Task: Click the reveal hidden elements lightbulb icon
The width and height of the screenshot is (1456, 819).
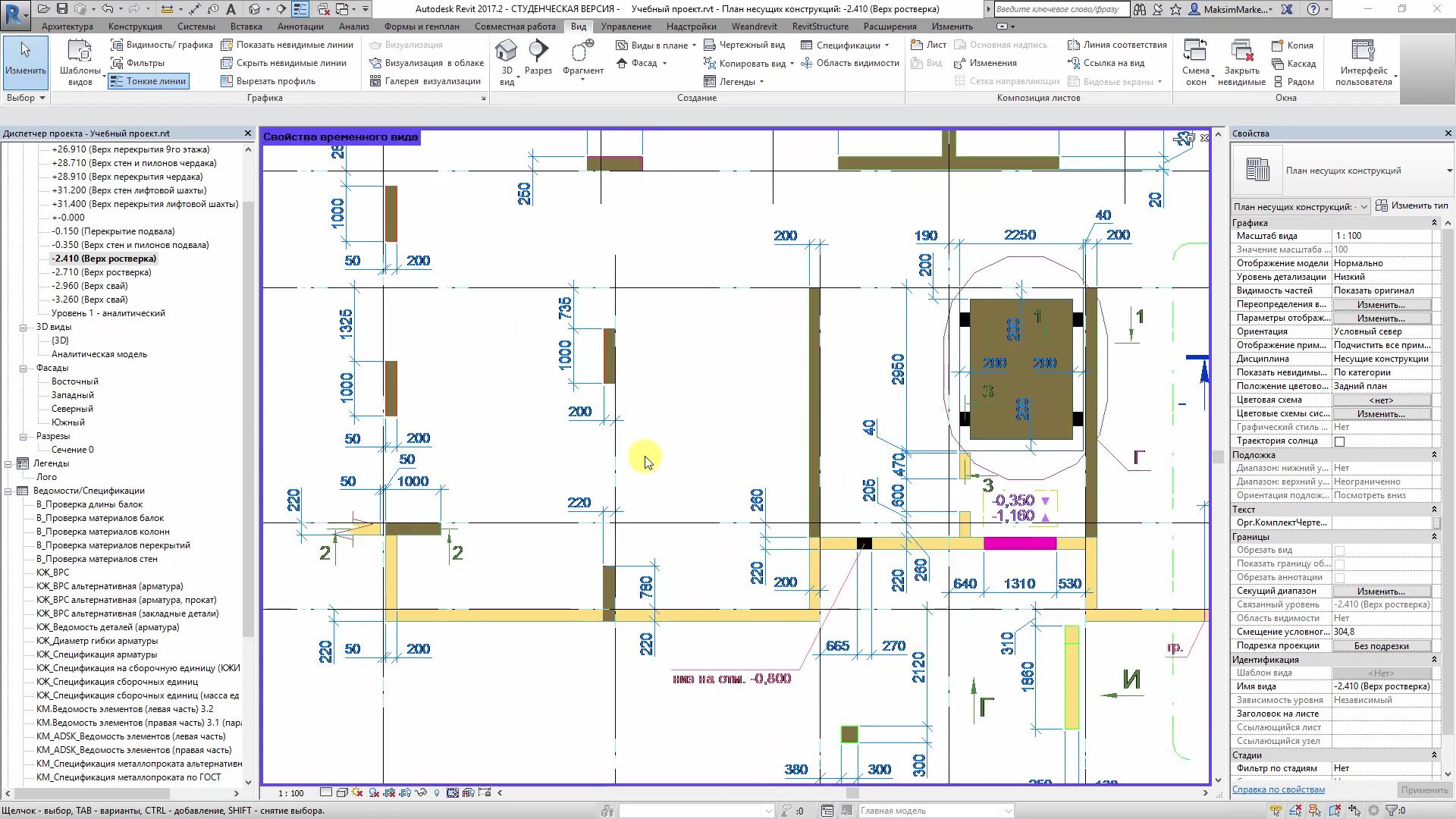Action: pos(437,793)
